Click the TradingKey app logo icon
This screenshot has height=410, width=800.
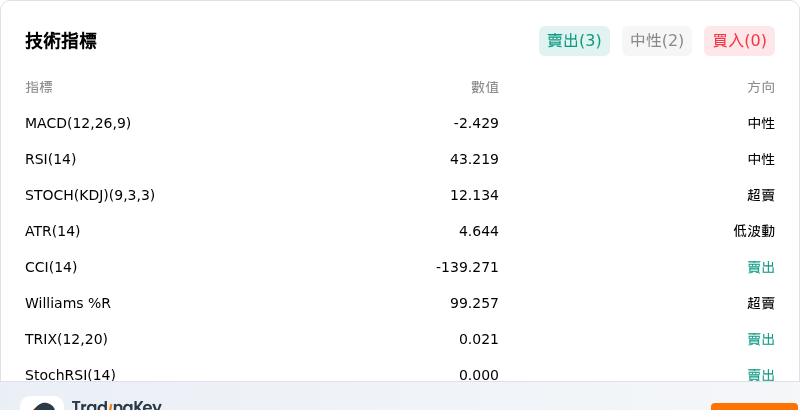(42, 403)
